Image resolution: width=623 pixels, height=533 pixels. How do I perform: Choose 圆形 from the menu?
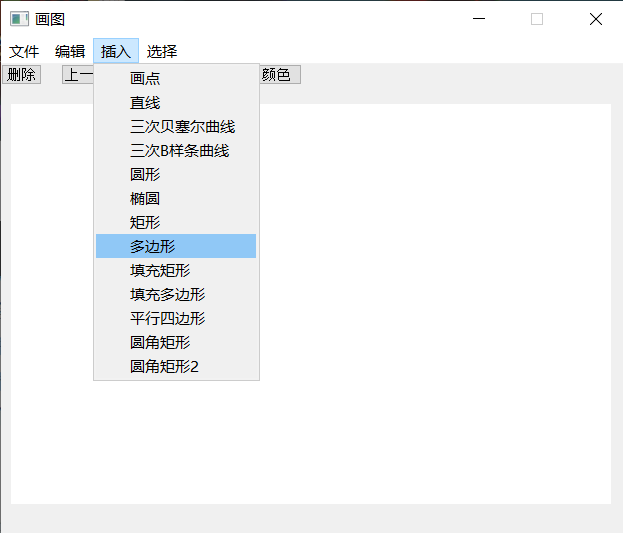176,174
